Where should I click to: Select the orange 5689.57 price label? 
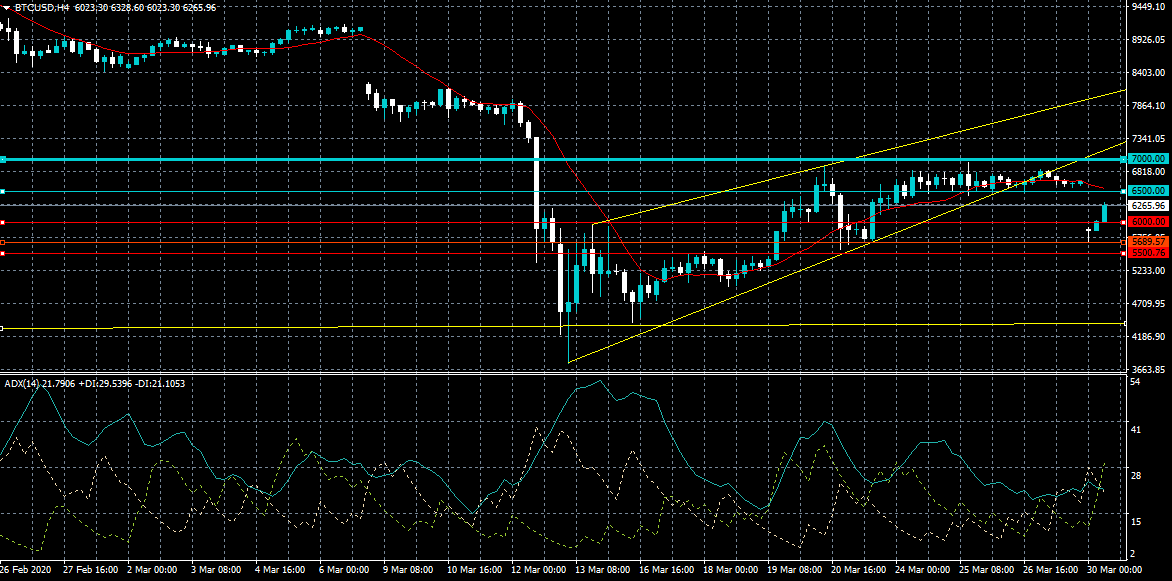coord(1148,242)
